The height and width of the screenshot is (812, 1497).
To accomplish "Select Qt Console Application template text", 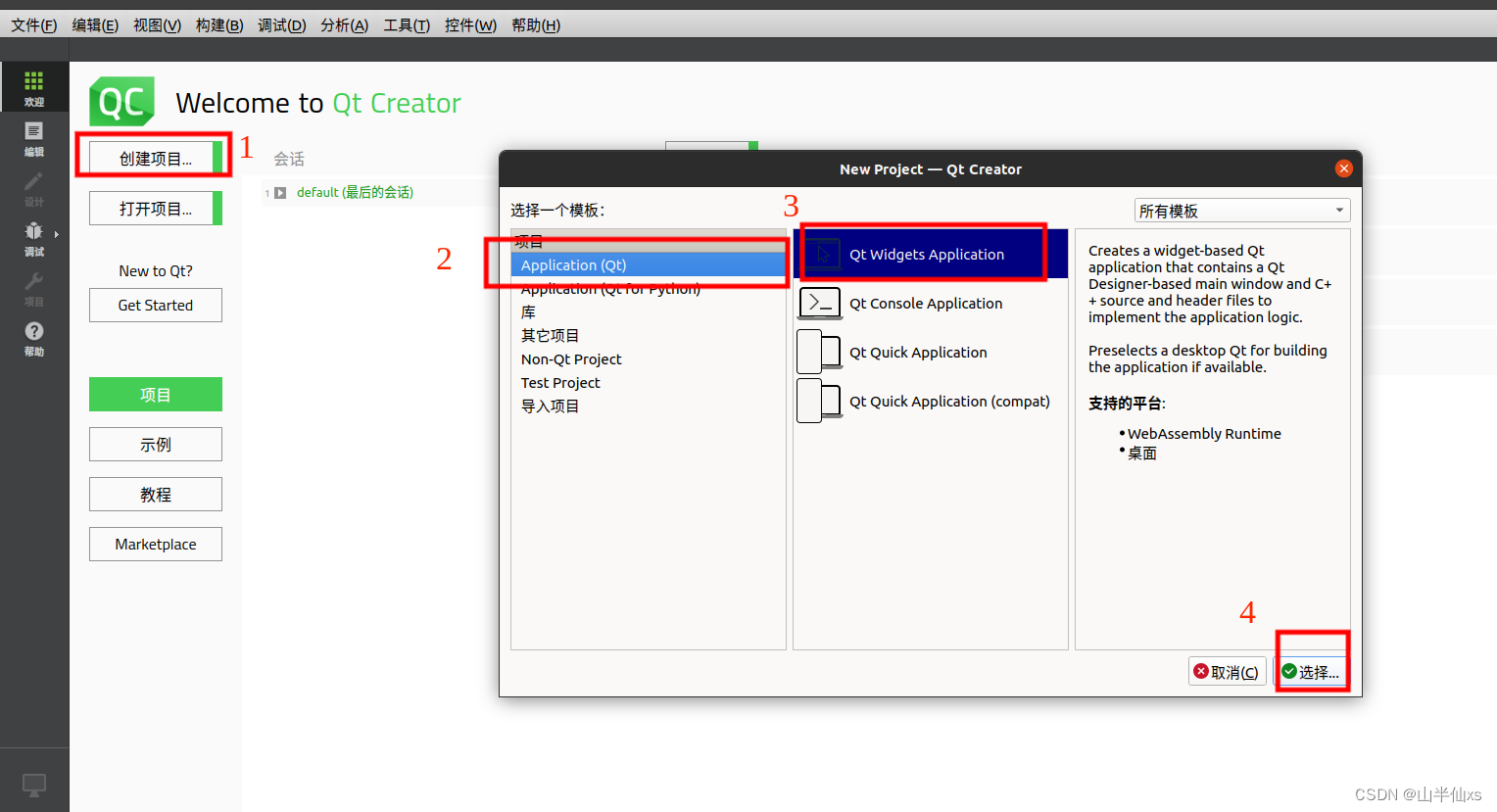I will [926, 304].
